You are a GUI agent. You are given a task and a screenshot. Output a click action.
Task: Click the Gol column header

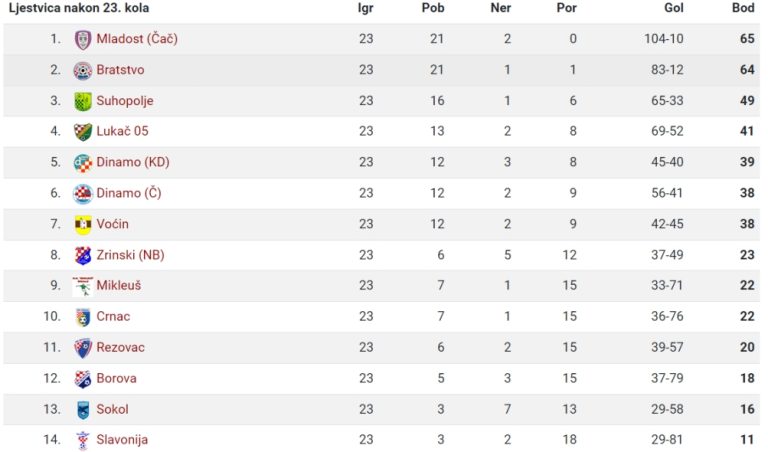pyautogui.click(x=673, y=8)
